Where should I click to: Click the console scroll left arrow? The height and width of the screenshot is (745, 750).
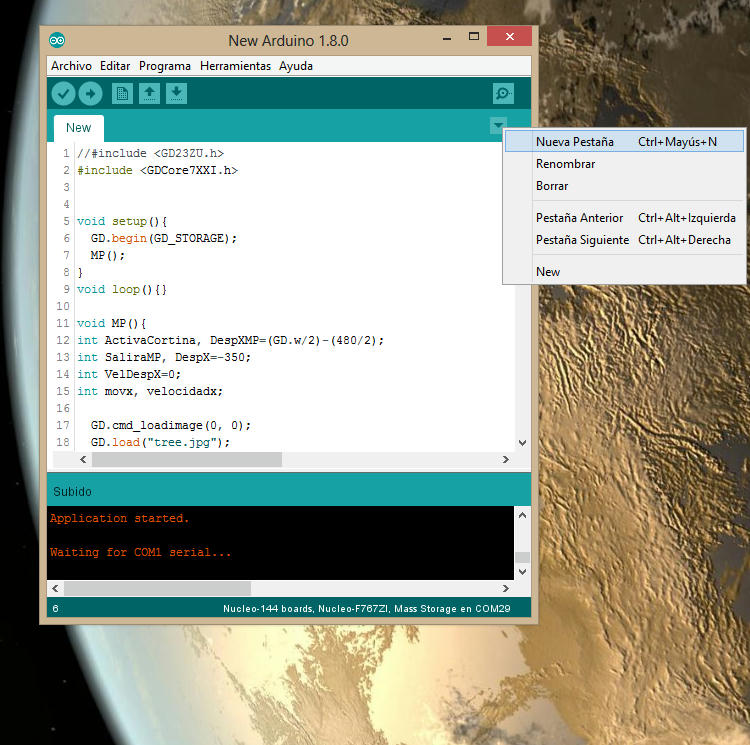55,588
